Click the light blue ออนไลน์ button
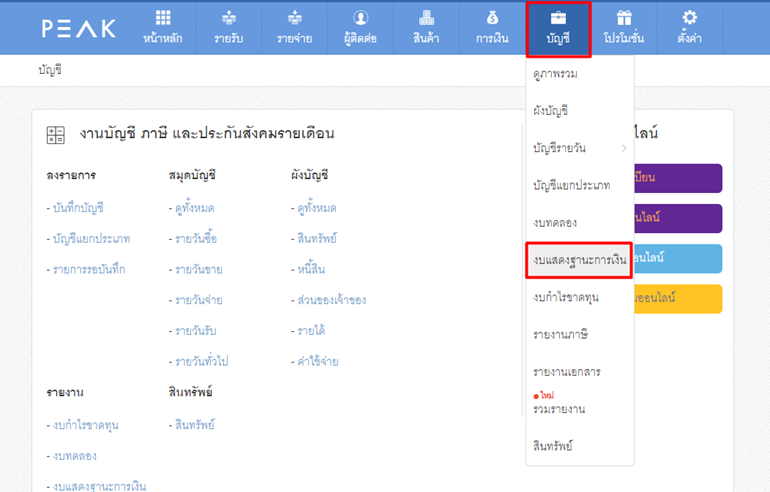Screen dimensions: 770x492 (678, 258)
